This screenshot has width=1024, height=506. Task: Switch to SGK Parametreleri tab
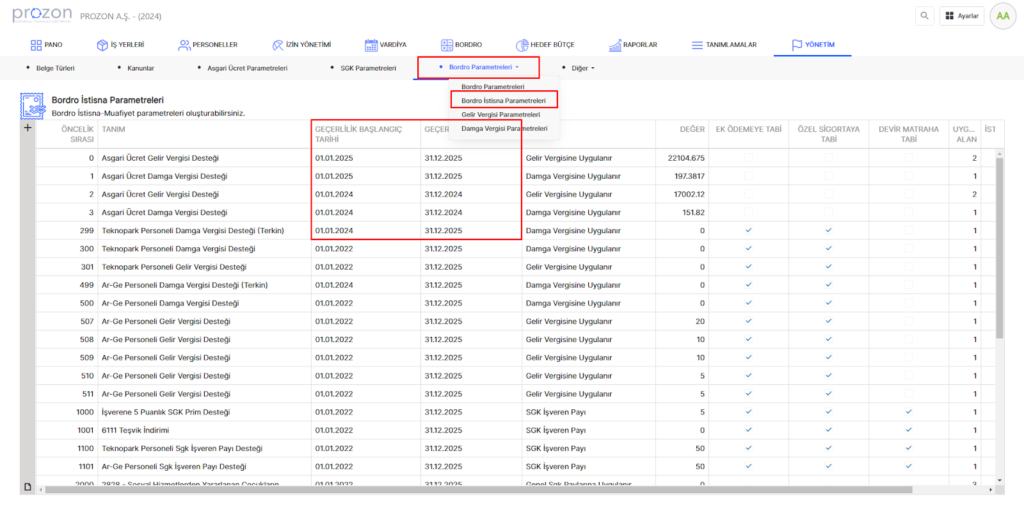click(362, 68)
